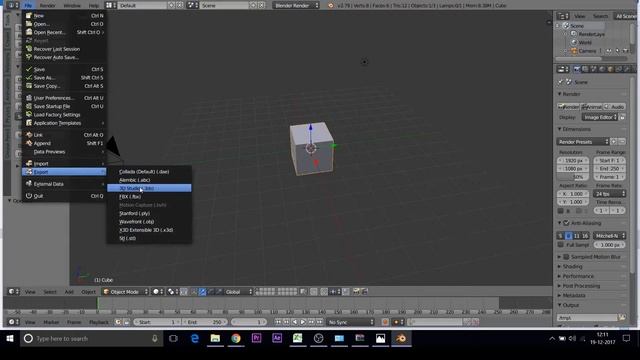Screen dimensions: 640x360
Task: Select 16 anti-aliasing samples
Action: [585, 236]
